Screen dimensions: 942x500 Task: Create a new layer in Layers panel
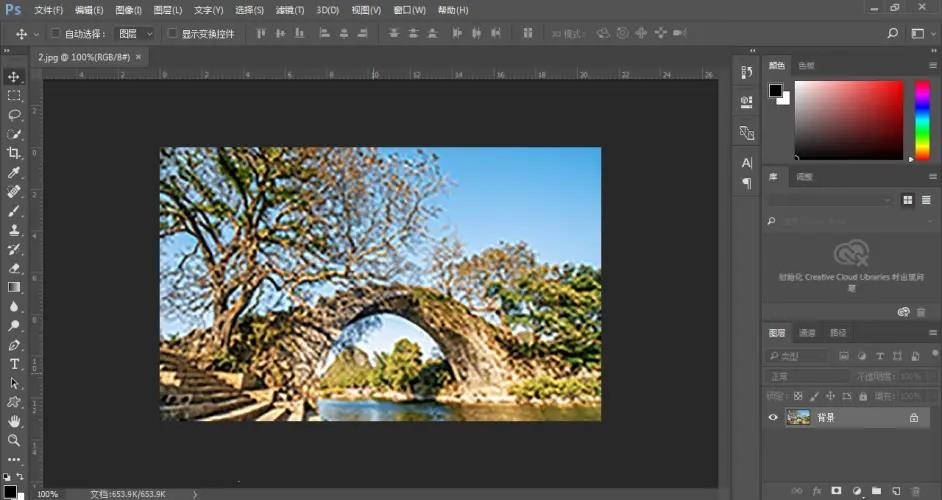(896, 491)
